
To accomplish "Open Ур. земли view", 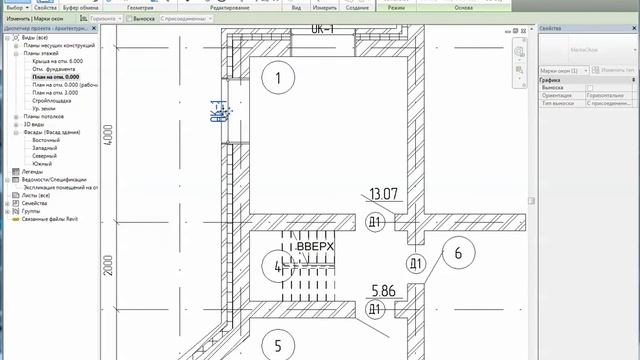I will (x=44, y=109).
